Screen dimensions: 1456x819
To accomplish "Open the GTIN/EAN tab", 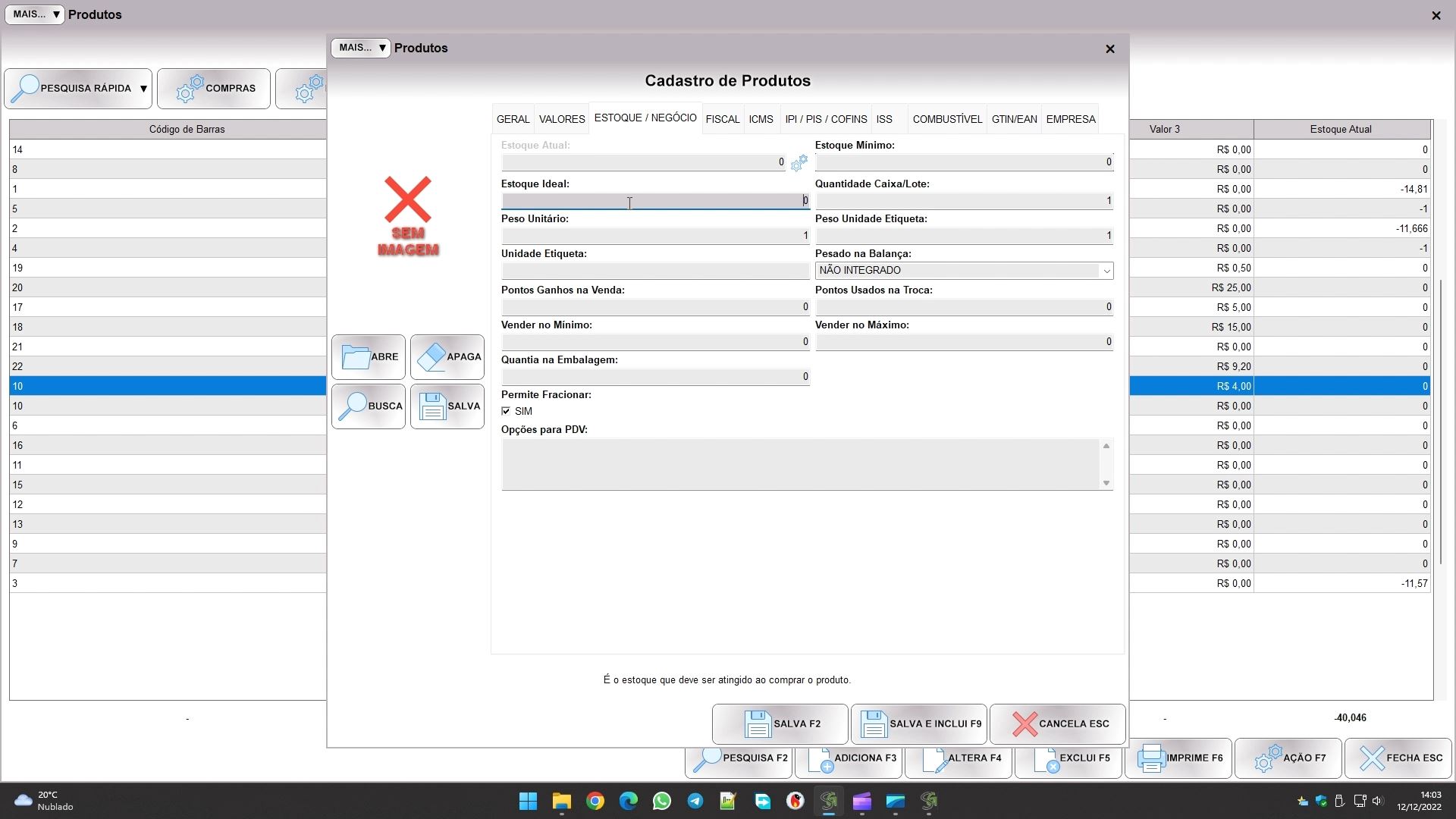I will (1014, 119).
